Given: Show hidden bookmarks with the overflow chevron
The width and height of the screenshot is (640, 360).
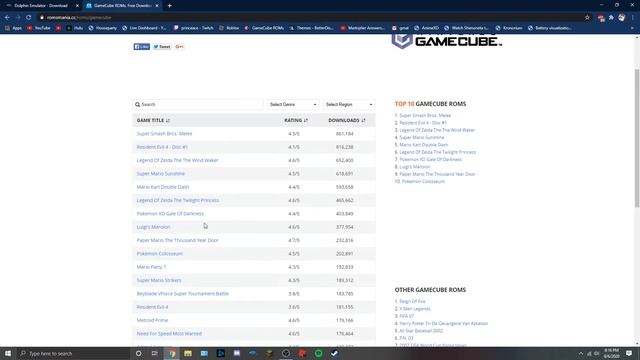Looking at the screenshot, I should (x=632, y=28).
